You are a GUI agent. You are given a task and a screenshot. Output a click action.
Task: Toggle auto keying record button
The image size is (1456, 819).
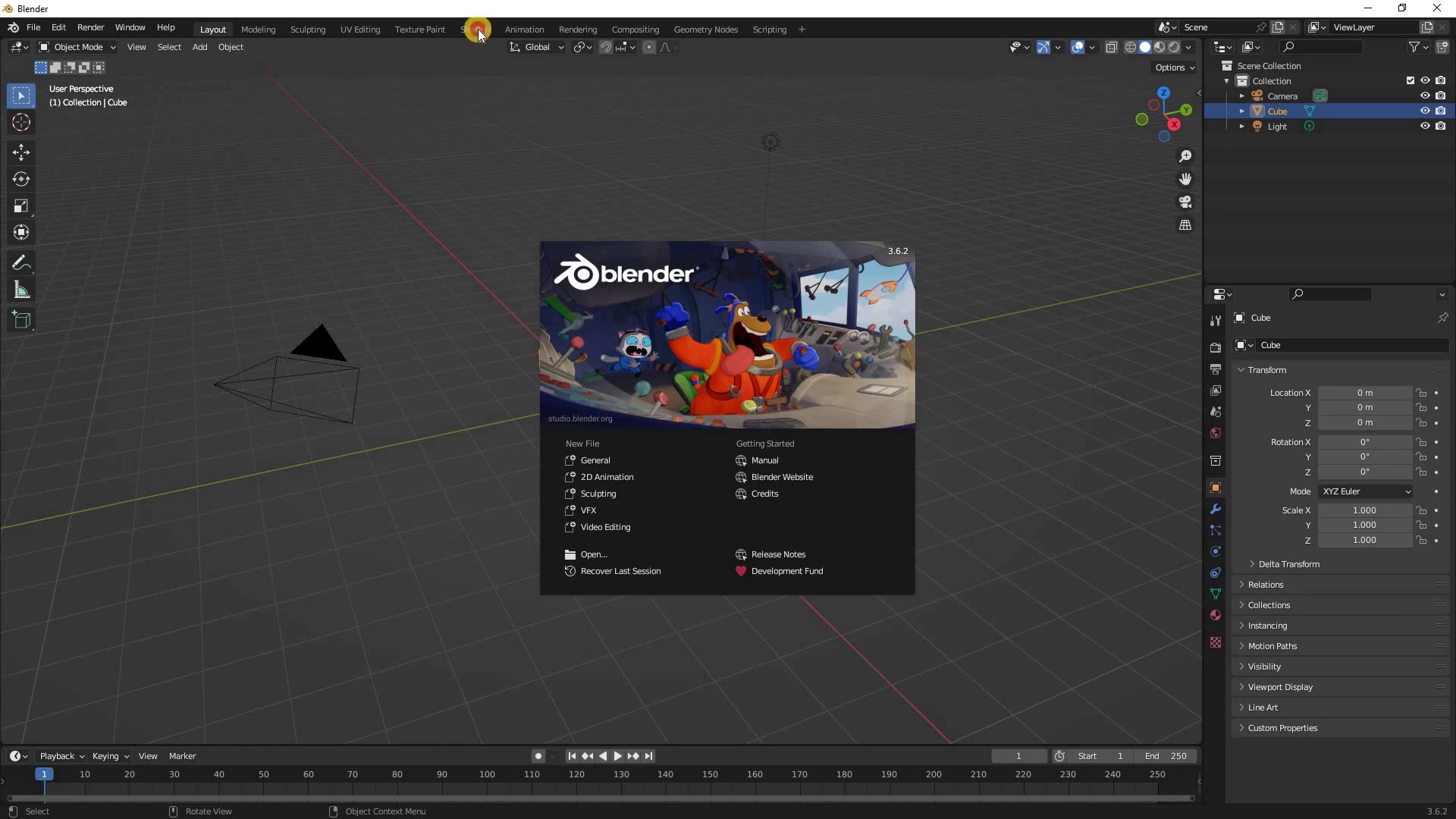pos(538,756)
